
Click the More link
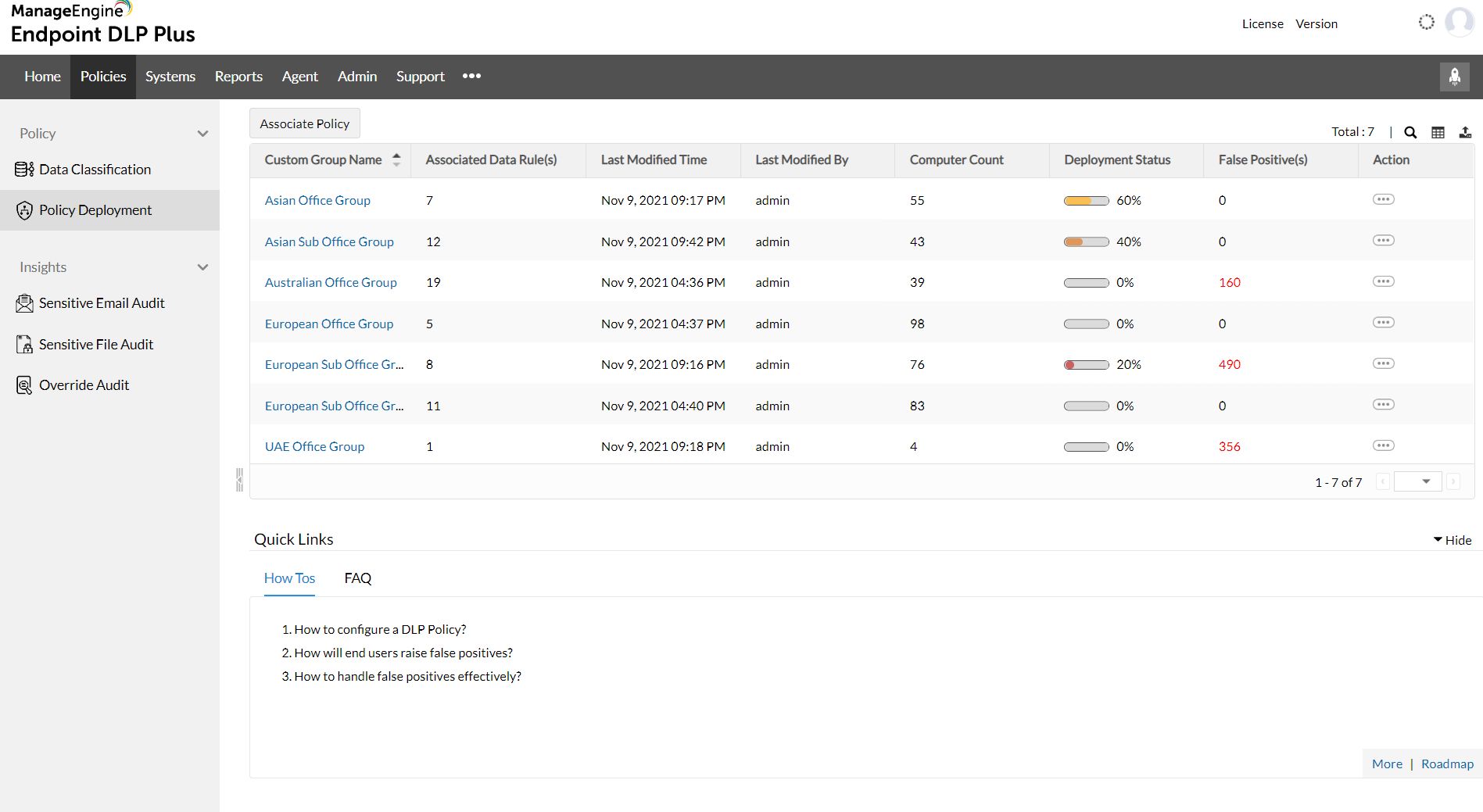click(1387, 764)
